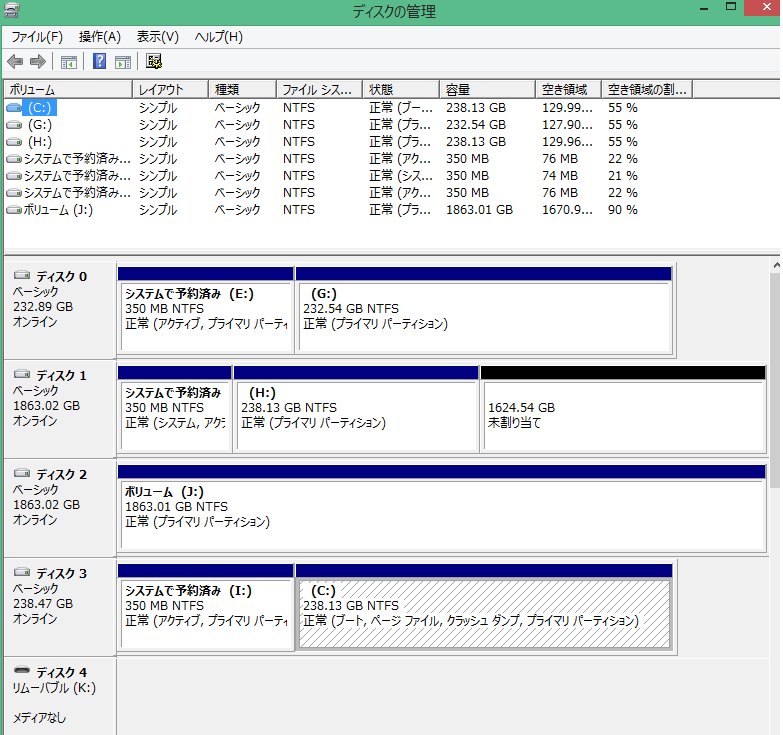Open the 操作(A) menu
Viewport: 783px width, 735px height.
click(99, 37)
